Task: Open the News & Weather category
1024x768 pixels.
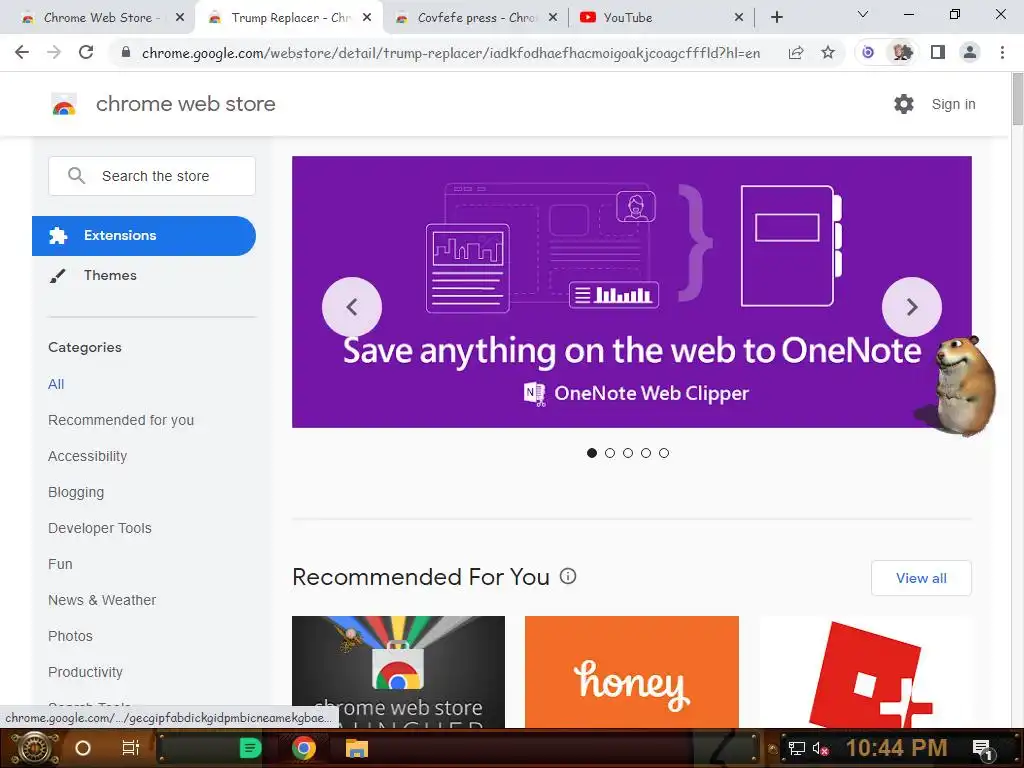Action: [x=102, y=600]
